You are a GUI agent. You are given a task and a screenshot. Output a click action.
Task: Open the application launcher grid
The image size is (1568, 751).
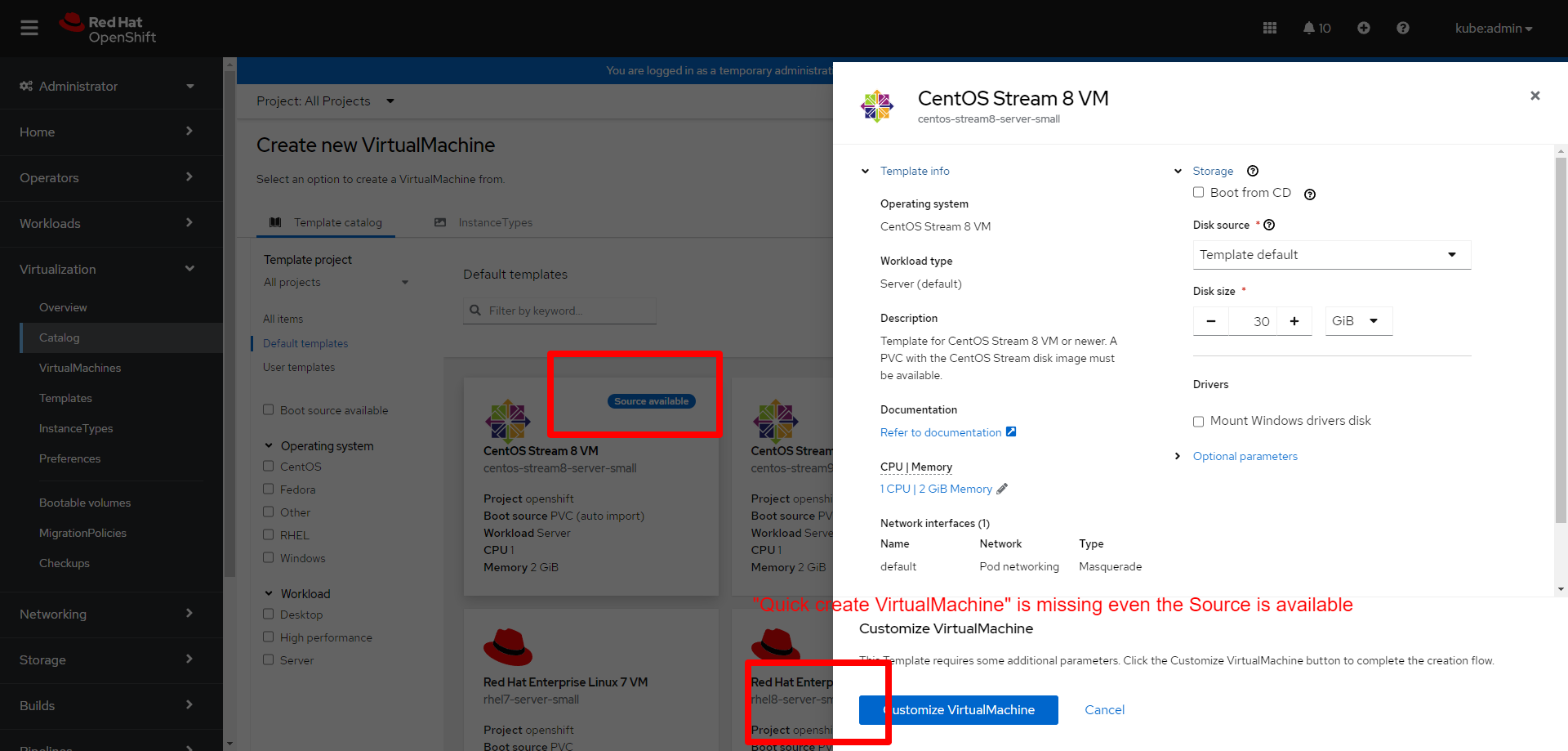point(1270,28)
